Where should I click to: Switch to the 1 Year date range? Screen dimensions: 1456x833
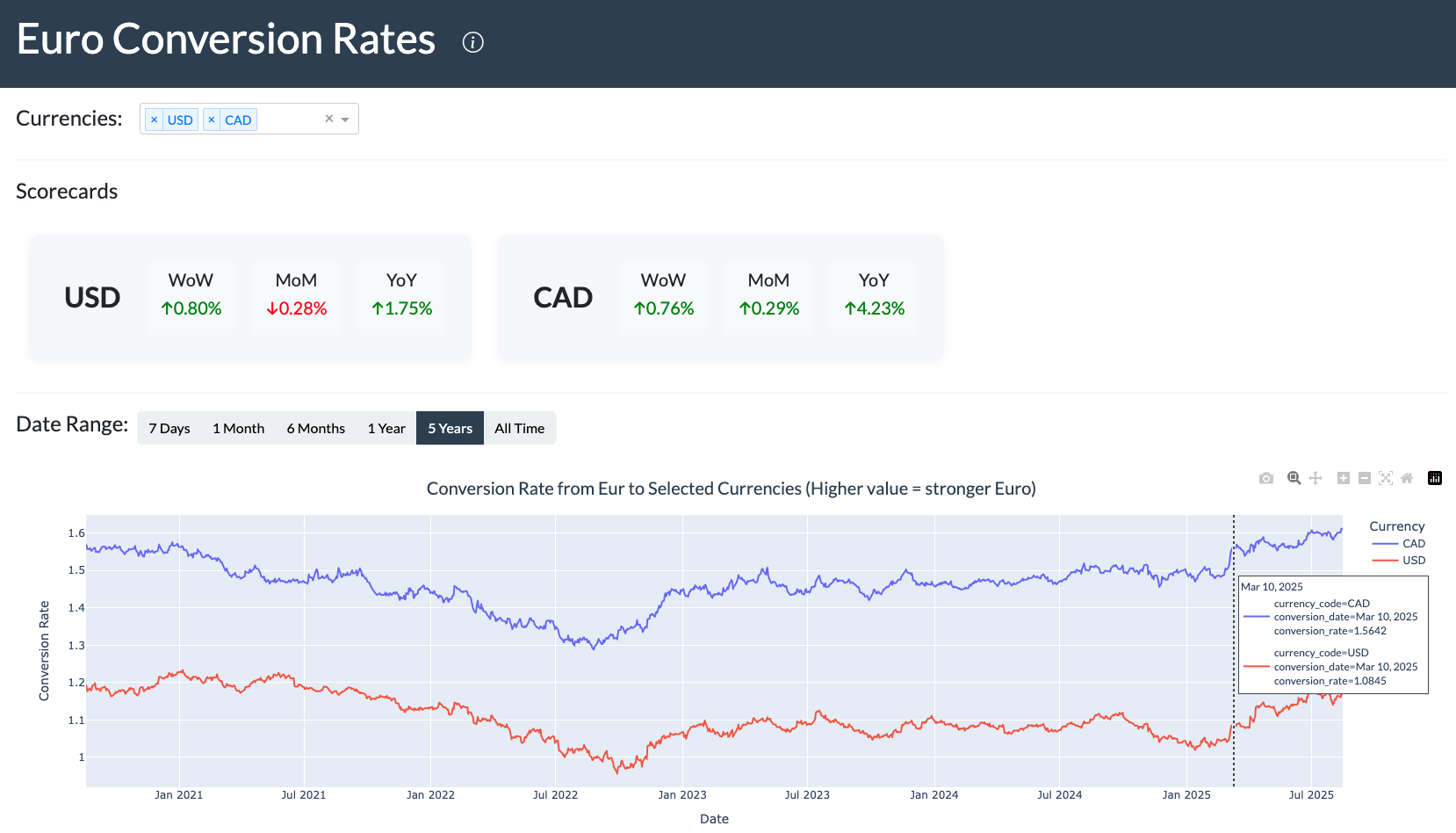click(386, 428)
